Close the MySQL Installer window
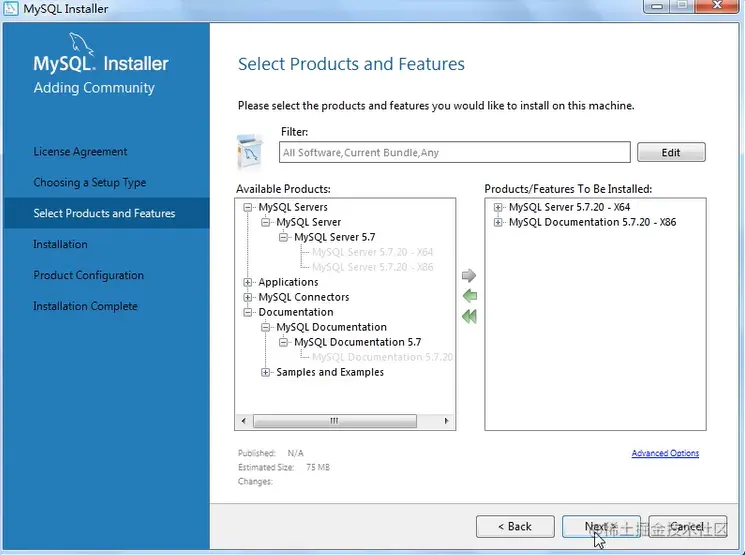Viewport: 745px width, 555px height. pyautogui.click(x=717, y=6)
